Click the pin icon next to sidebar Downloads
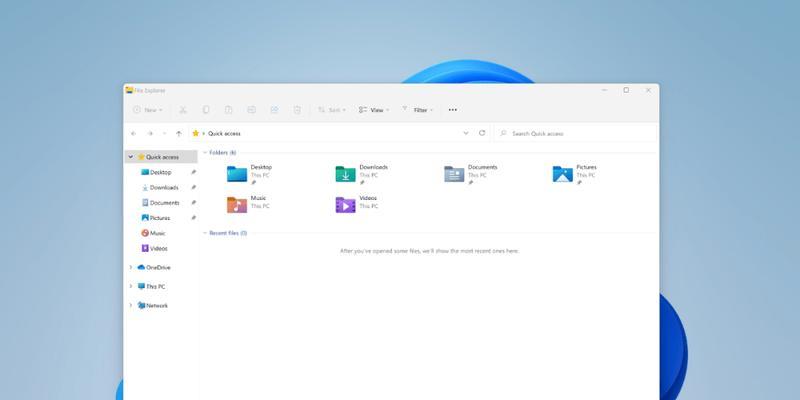This screenshot has height=400, width=800. [193, 188]
